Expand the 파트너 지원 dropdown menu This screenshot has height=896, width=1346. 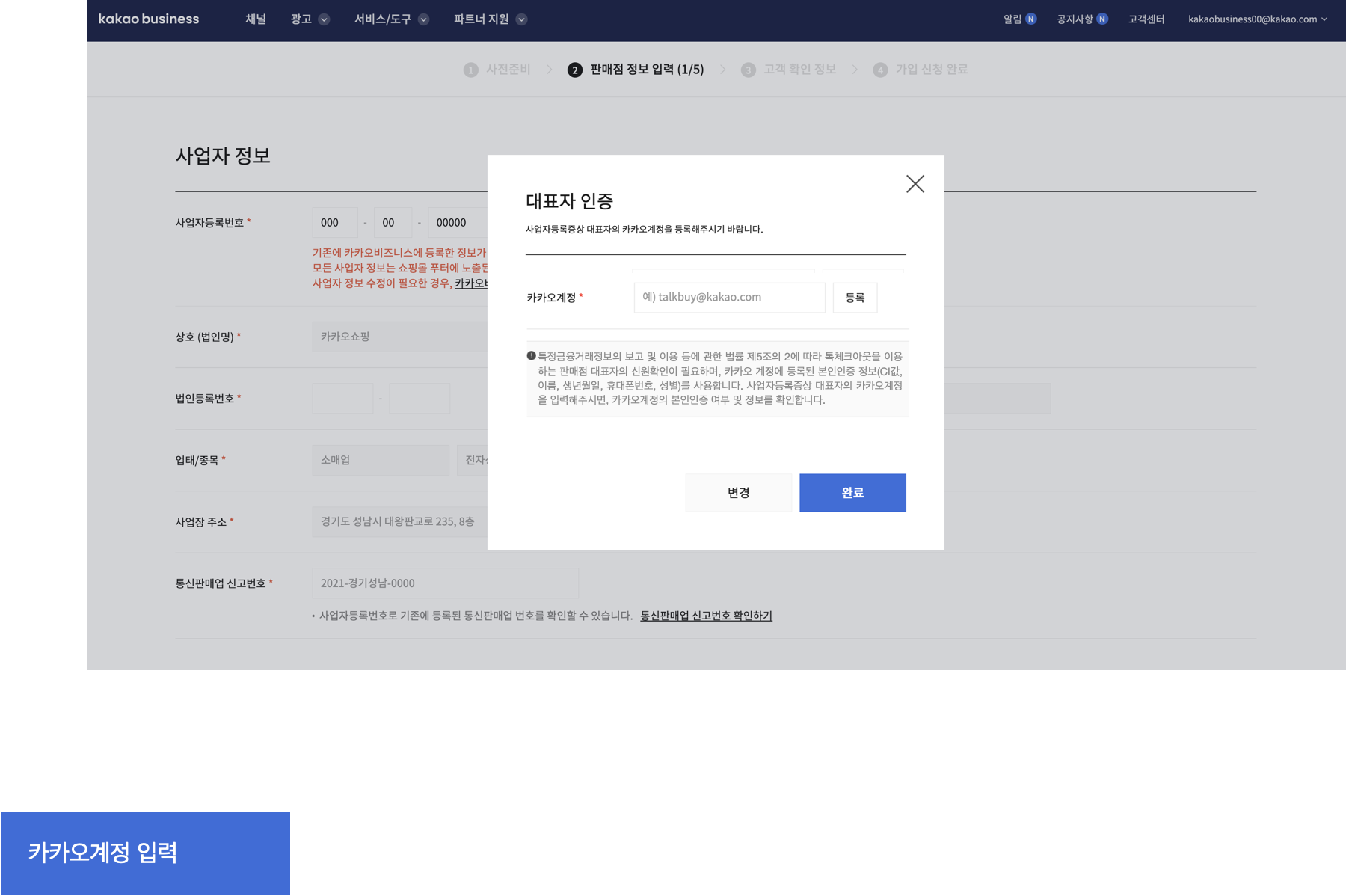pyautogui.click(x=490, y=19)
